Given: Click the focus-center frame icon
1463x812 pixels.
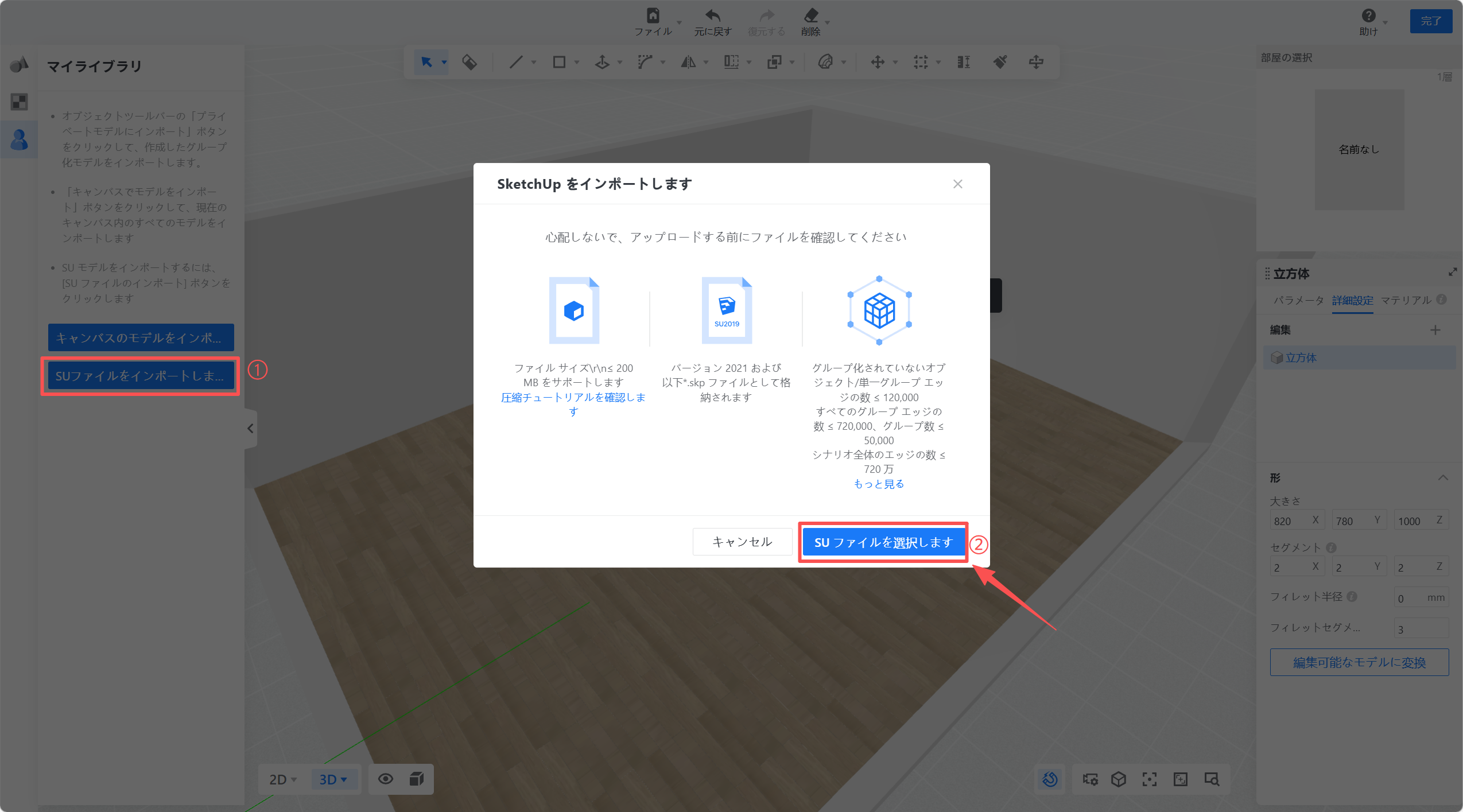Looking at the screenshot, I should [1150, 779].
